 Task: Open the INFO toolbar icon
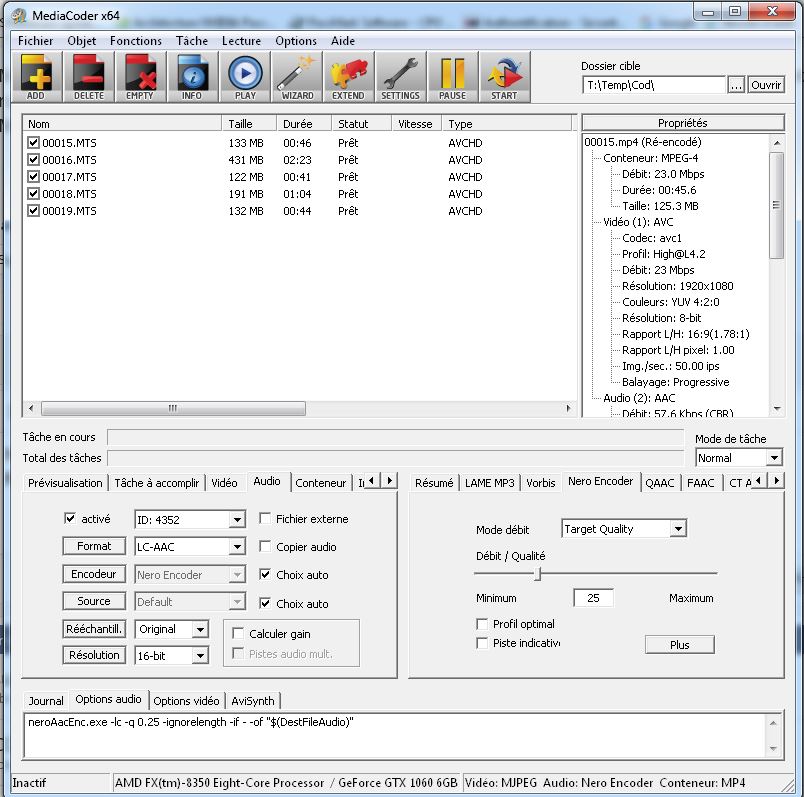(192, 76)
